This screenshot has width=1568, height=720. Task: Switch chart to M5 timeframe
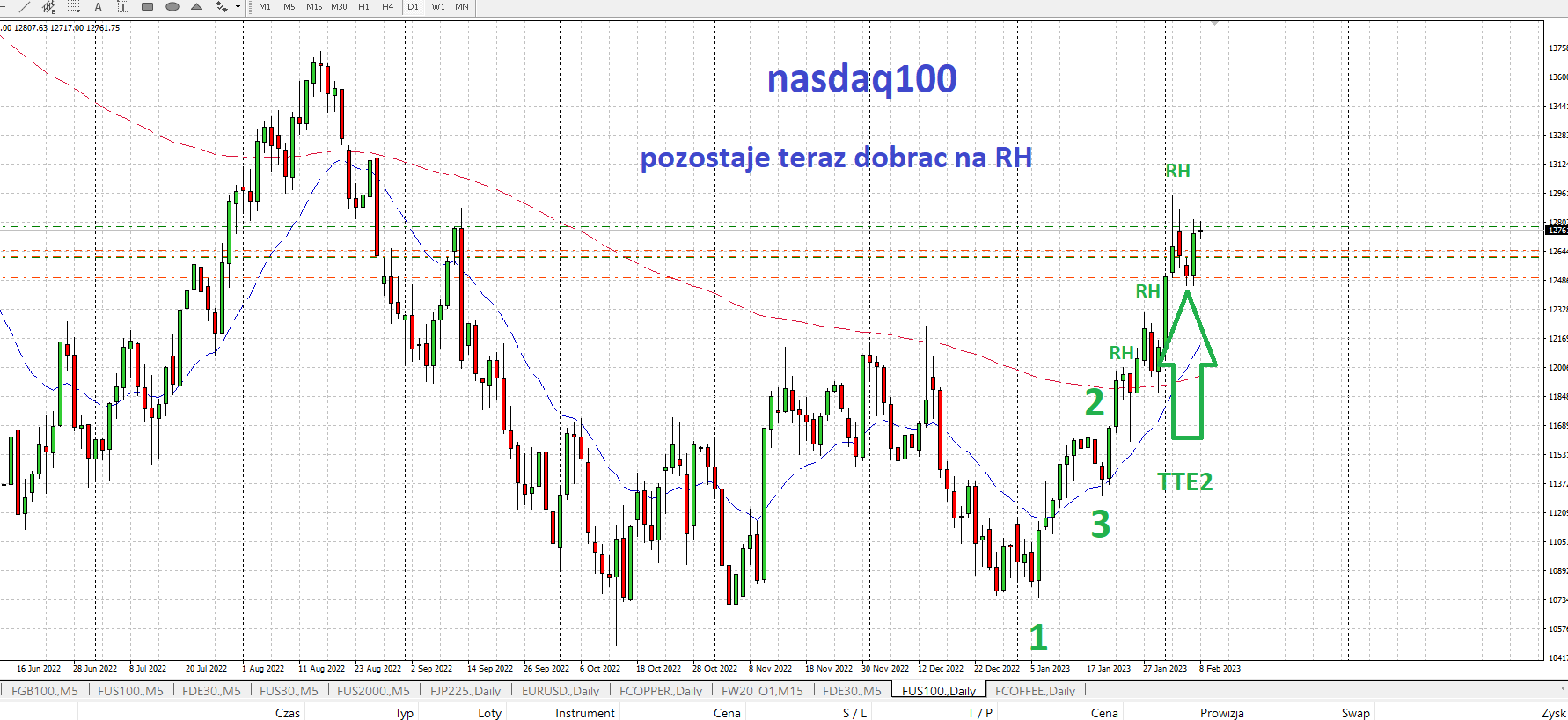click(289, 6)
